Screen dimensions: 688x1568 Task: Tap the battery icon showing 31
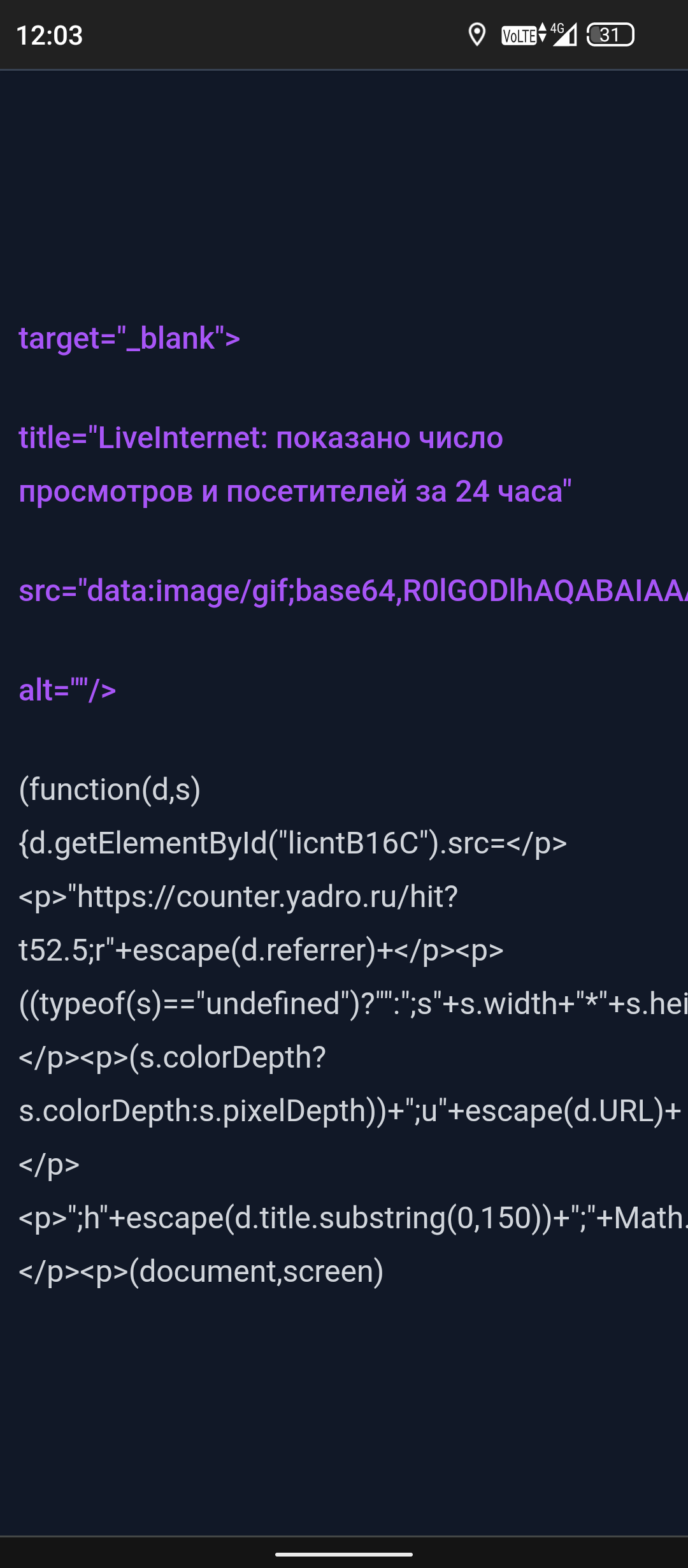(610, 35)
